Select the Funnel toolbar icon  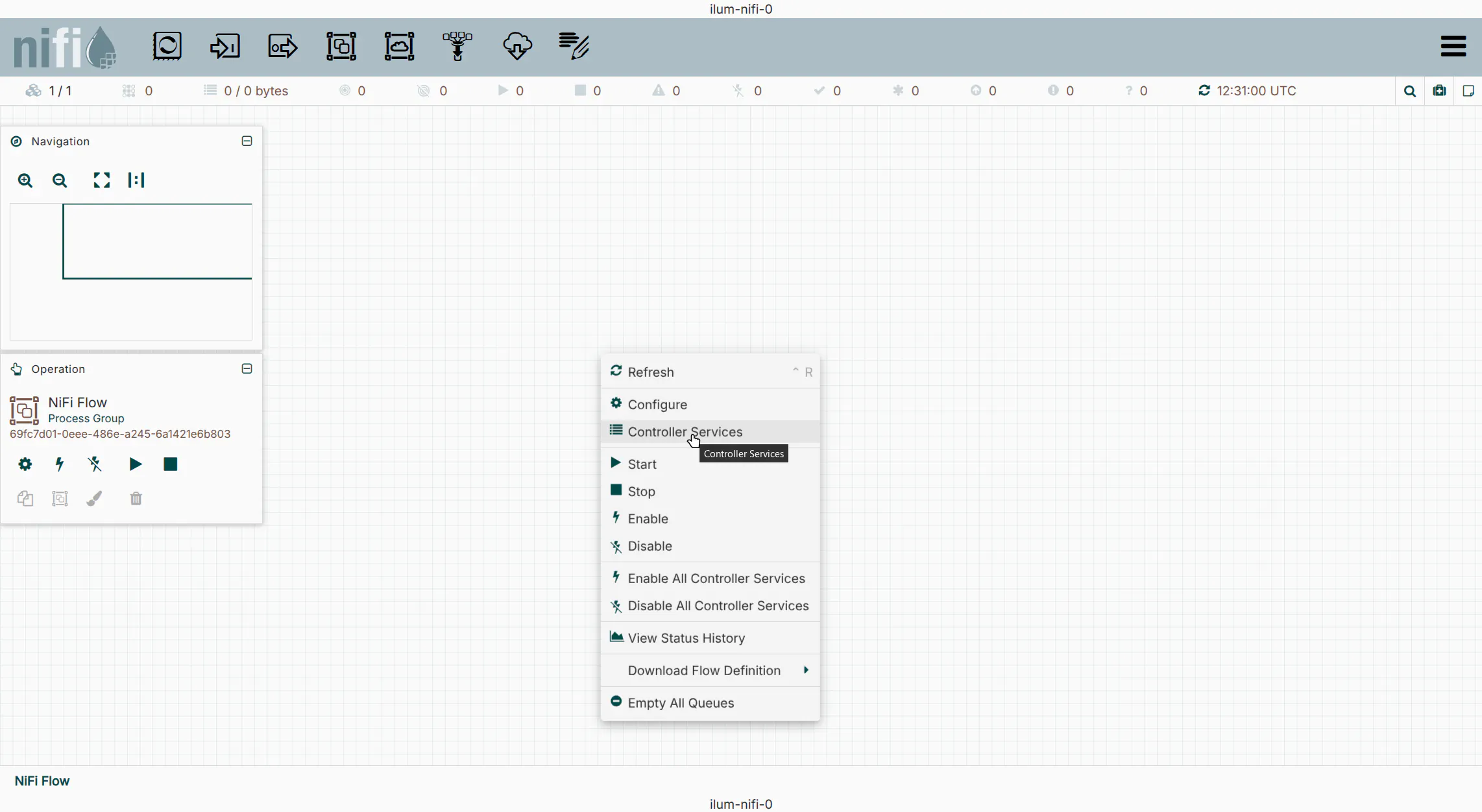tap(457, 46)
